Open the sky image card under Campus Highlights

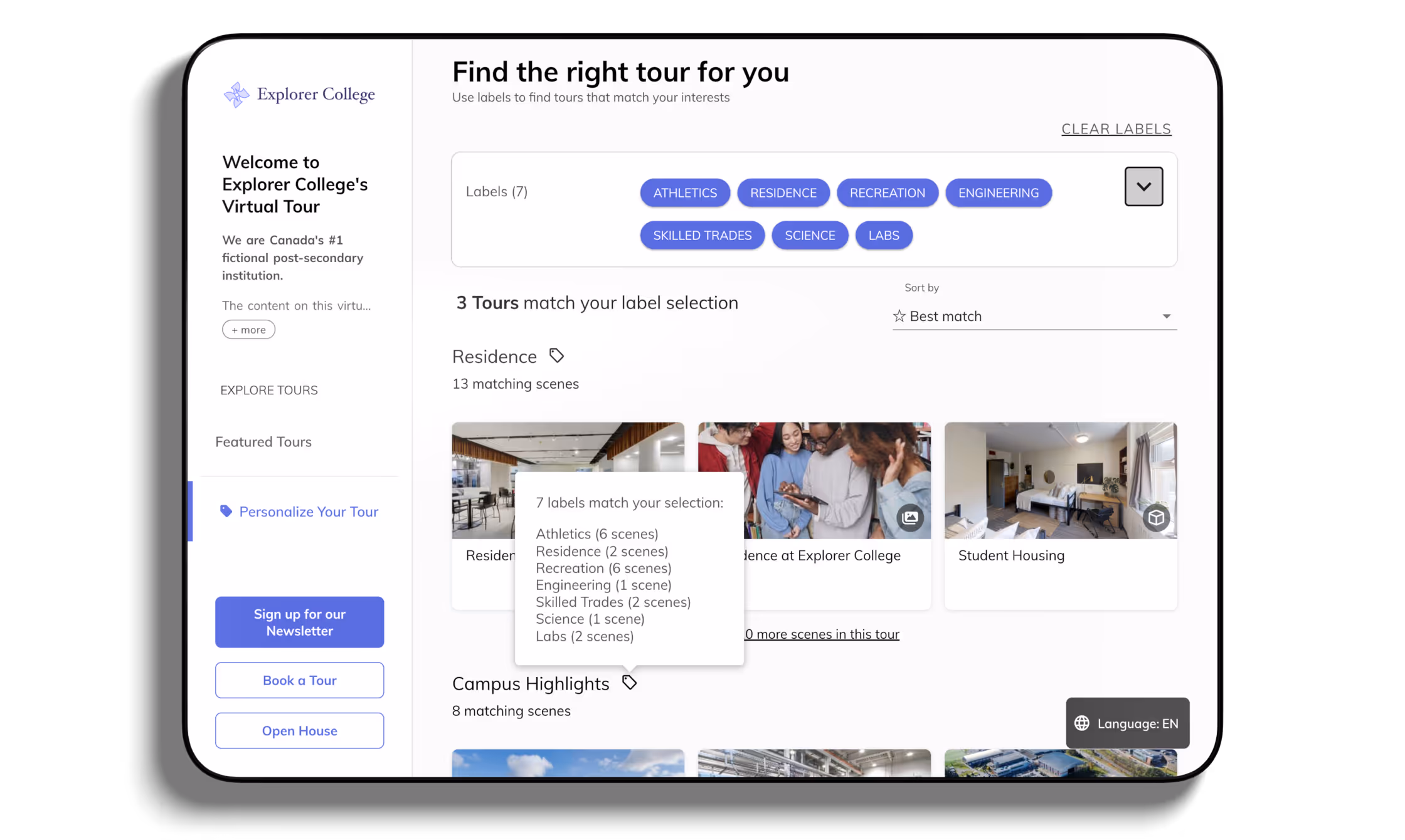[x=568, y=763]
